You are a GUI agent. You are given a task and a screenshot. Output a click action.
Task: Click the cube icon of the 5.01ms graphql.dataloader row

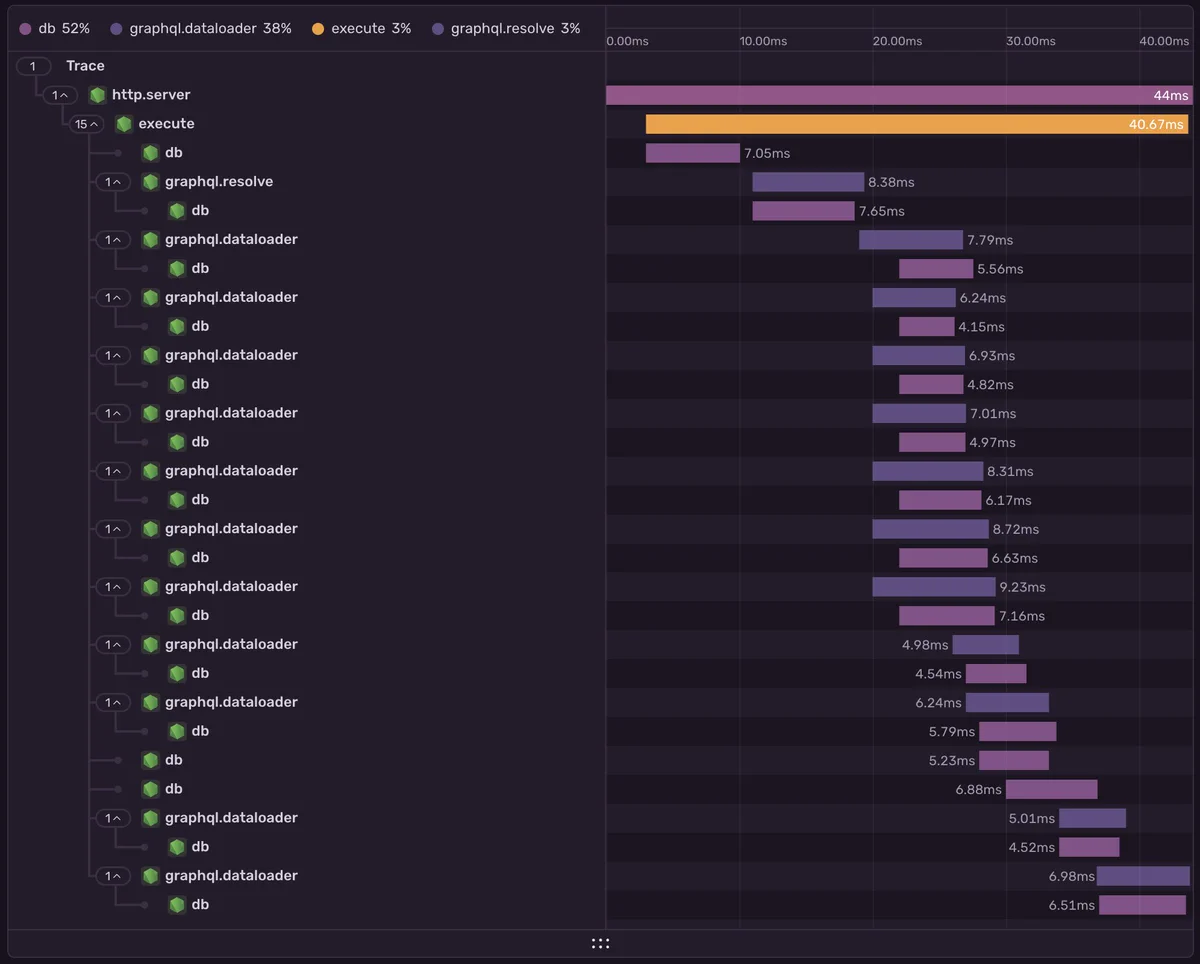pyautogui.click(x=151, y=820)
